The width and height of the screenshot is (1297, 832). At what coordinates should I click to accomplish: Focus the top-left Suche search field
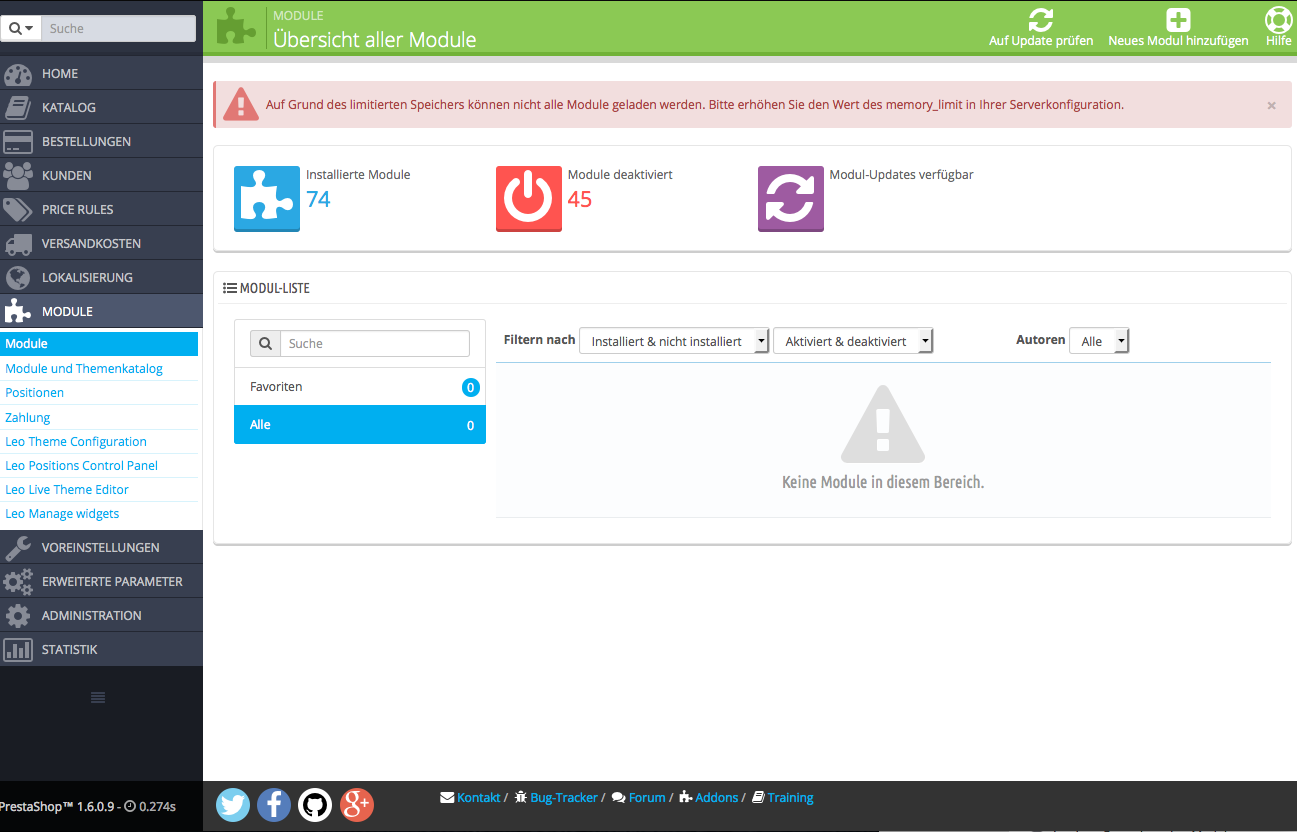[119, 29]
